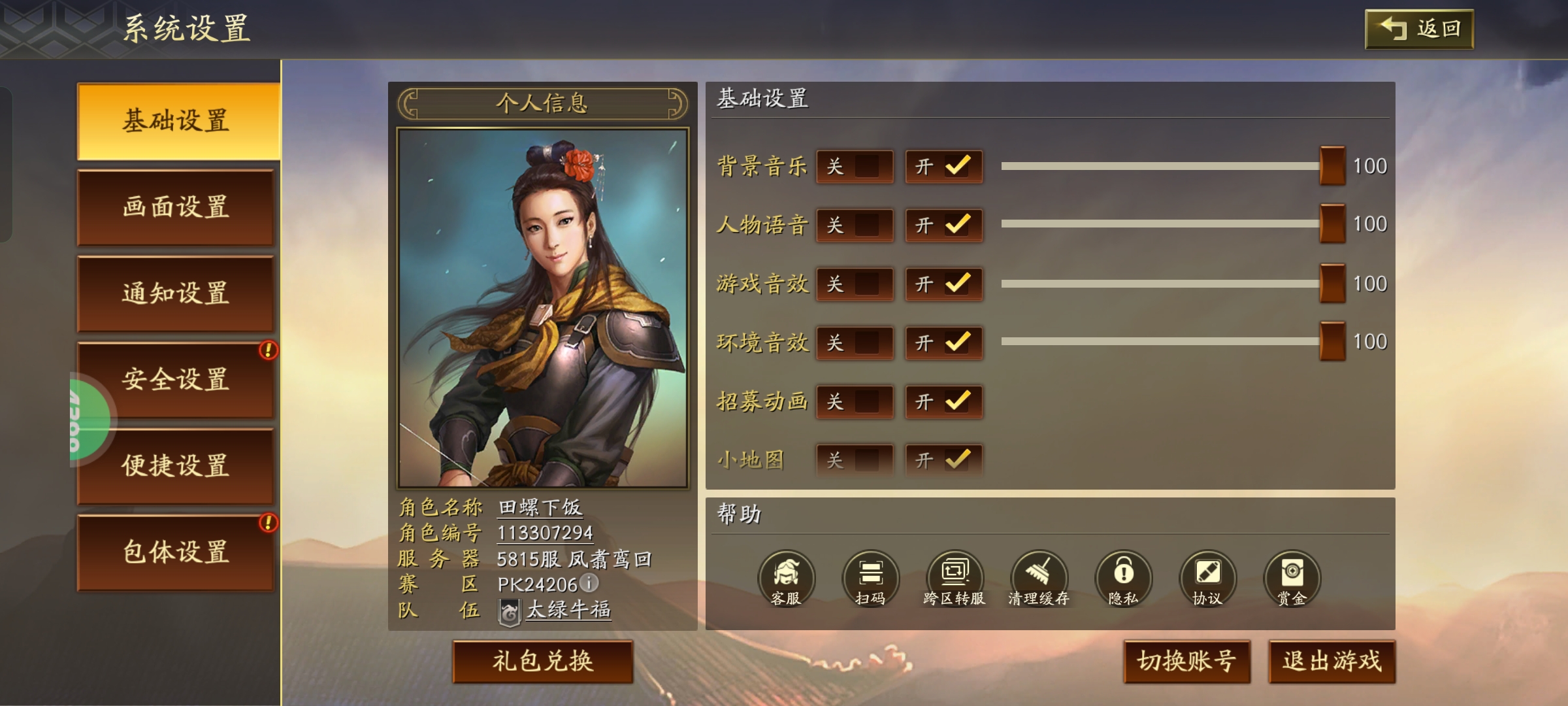Click the 赏金 bounty icon
Screen dimensions: 1568x706
pos(1292,579)
